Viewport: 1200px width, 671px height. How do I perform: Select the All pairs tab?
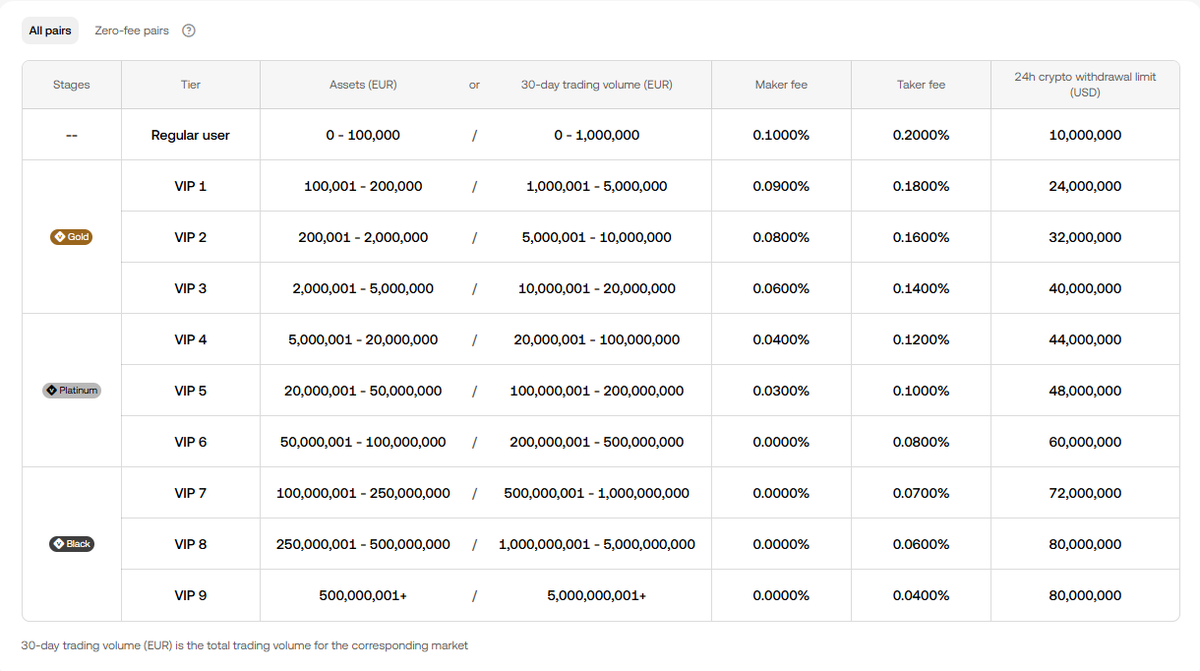pos(50,31)
